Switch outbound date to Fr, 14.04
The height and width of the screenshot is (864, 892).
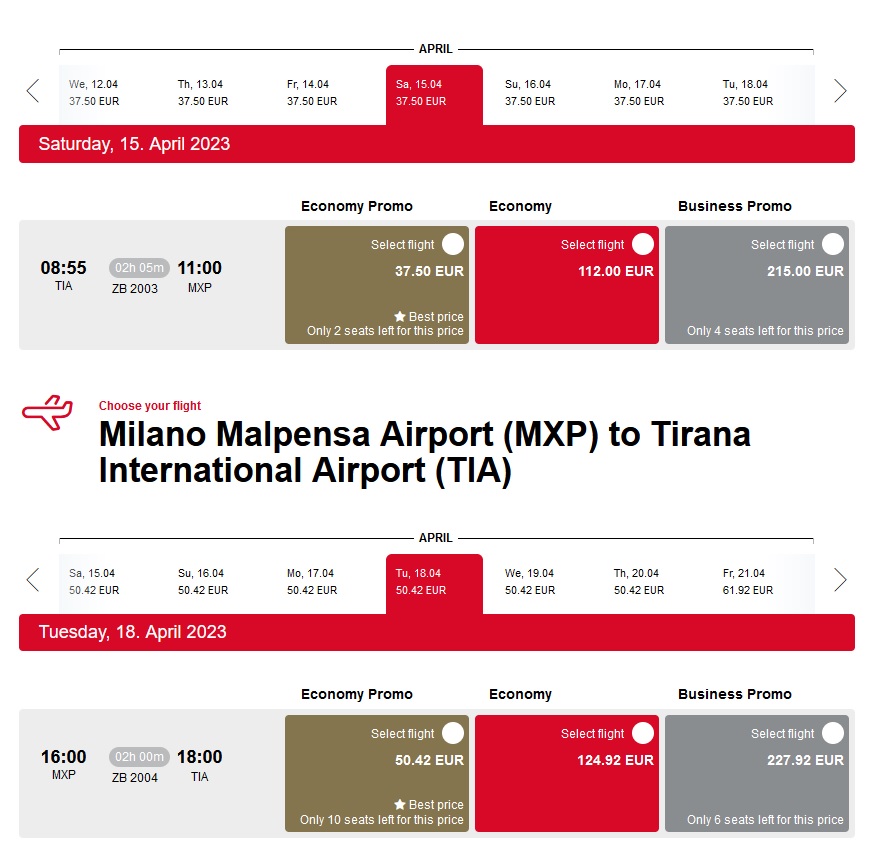click(312, 93)
